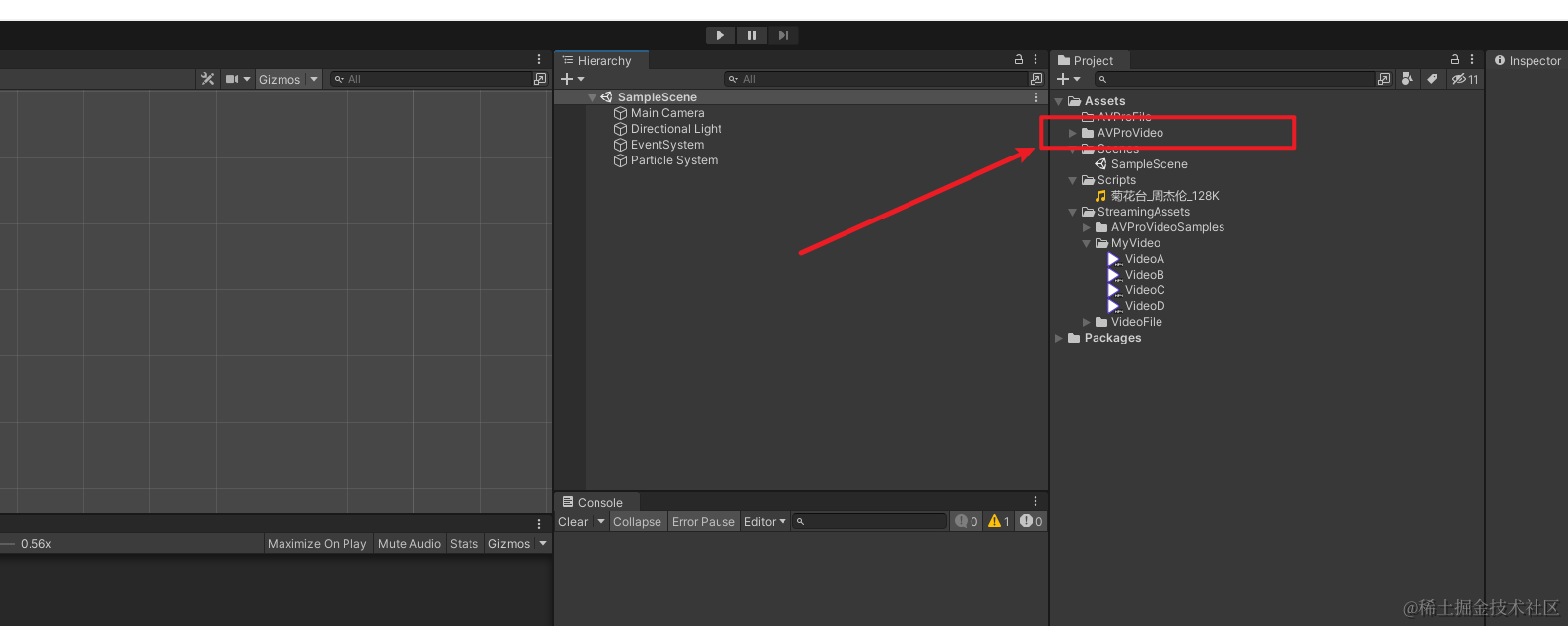The width and height of the screenshot is (1568, 626).
Task: Select SampleScene row in Hierarchy
Action: tap(799, 97)
